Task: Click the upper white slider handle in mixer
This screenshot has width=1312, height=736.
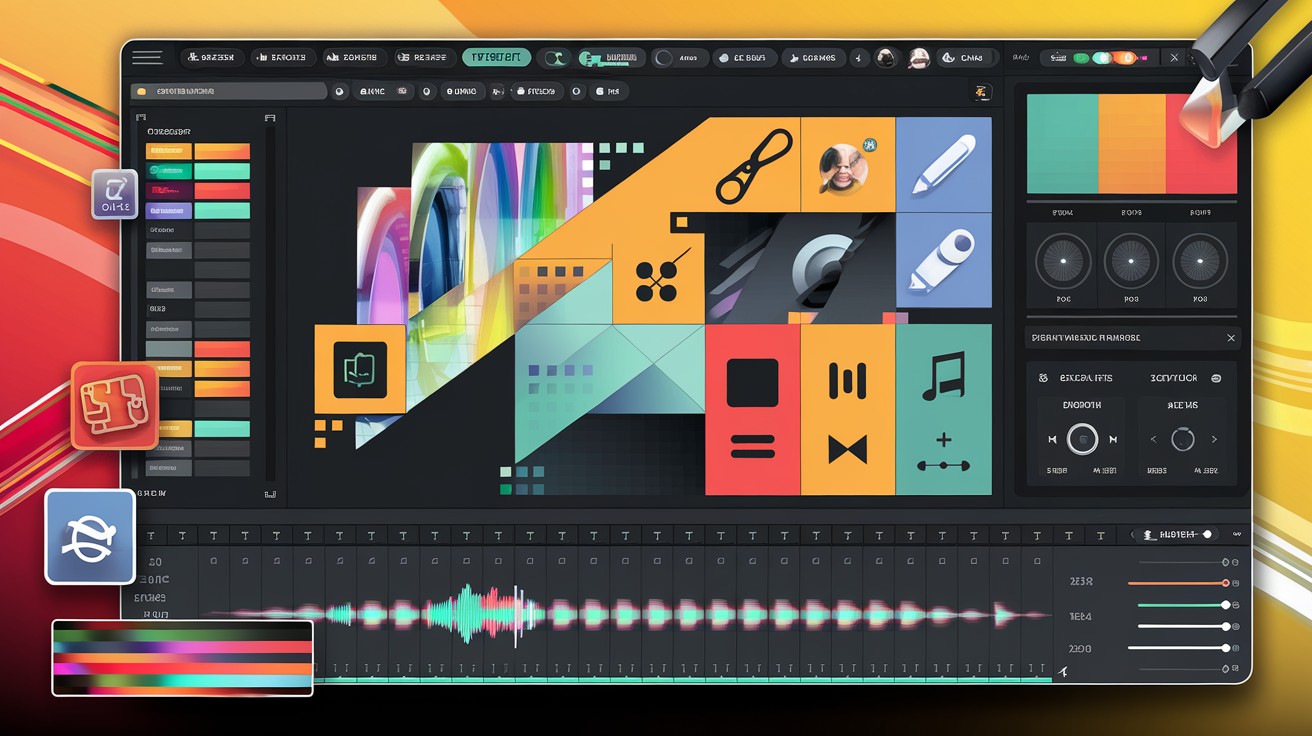Action: (1225, 626)
